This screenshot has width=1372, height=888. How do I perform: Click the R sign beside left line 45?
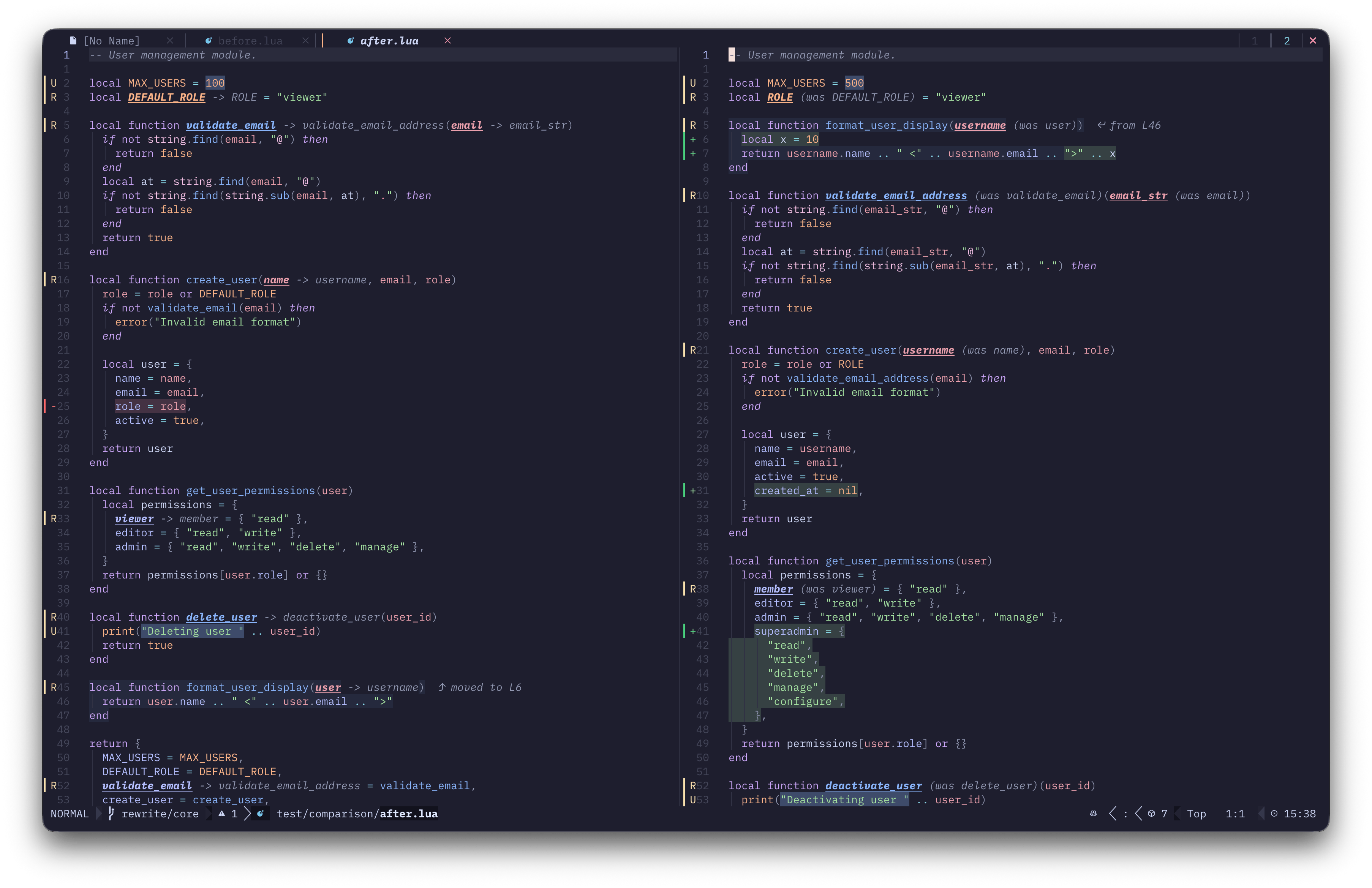pos(54,687)
